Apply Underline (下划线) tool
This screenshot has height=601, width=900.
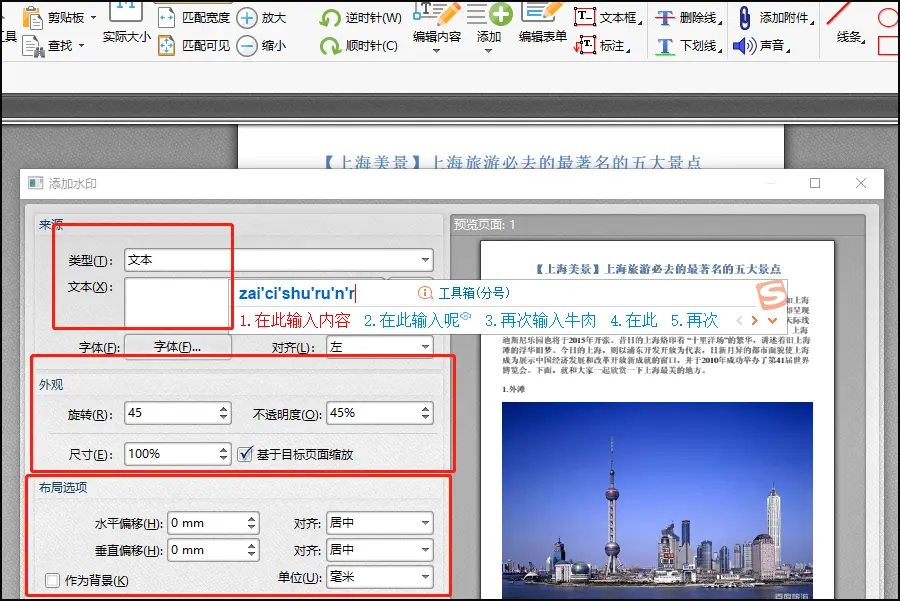tap(688, 45)
